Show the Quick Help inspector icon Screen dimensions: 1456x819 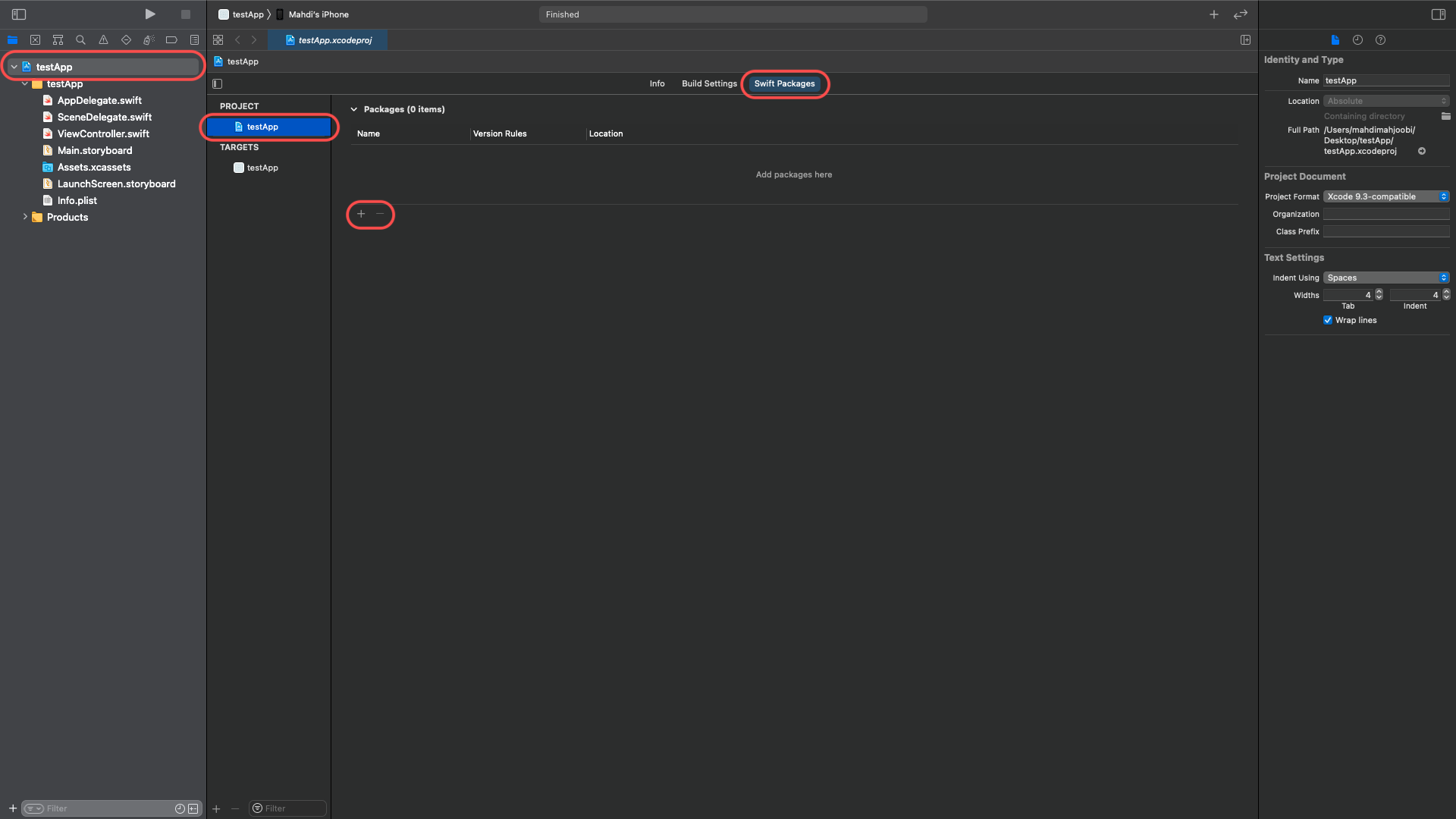(1380, 40)
